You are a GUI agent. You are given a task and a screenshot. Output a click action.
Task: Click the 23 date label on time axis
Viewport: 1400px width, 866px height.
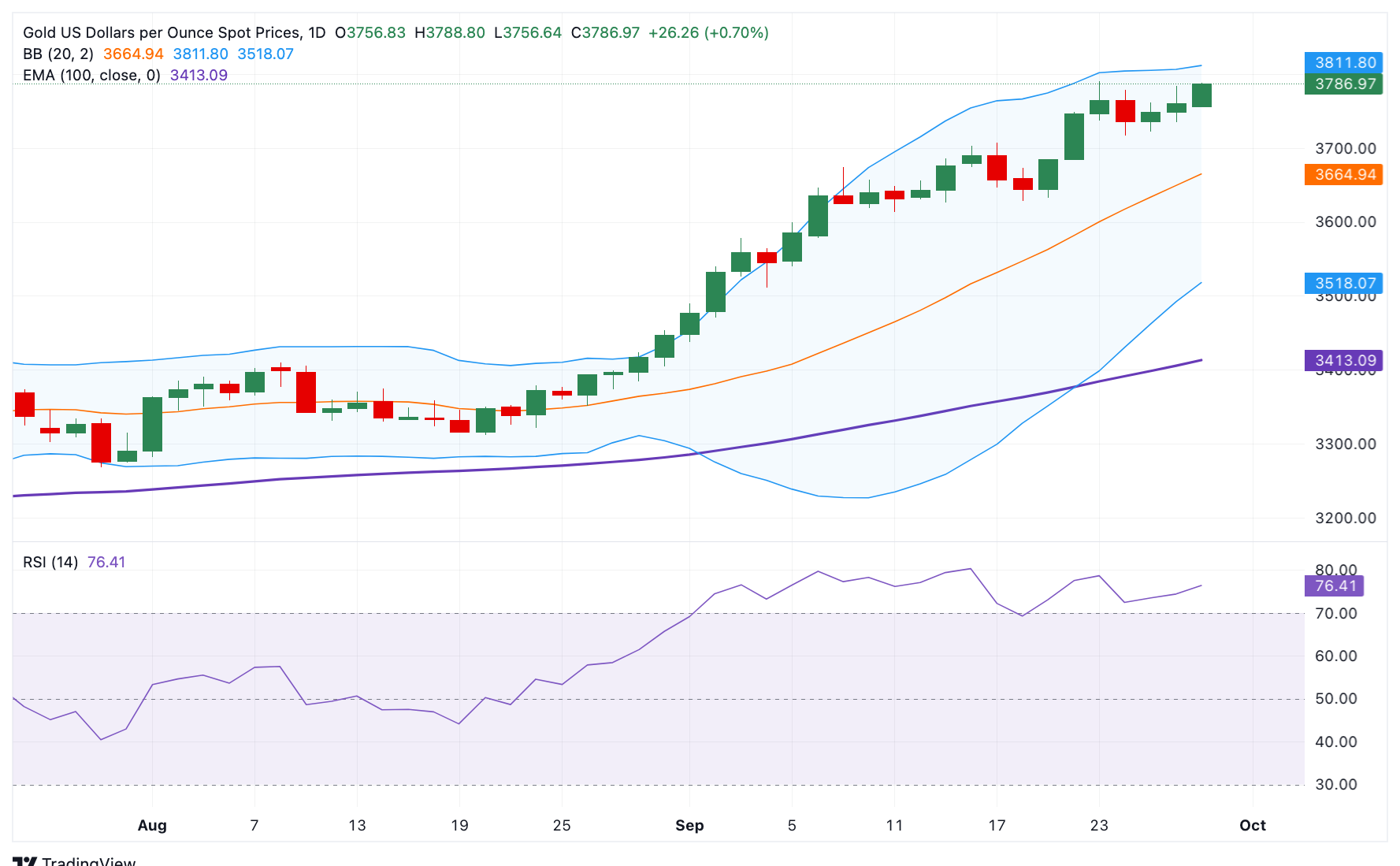pyautogui.click(x=1098, y=825)
